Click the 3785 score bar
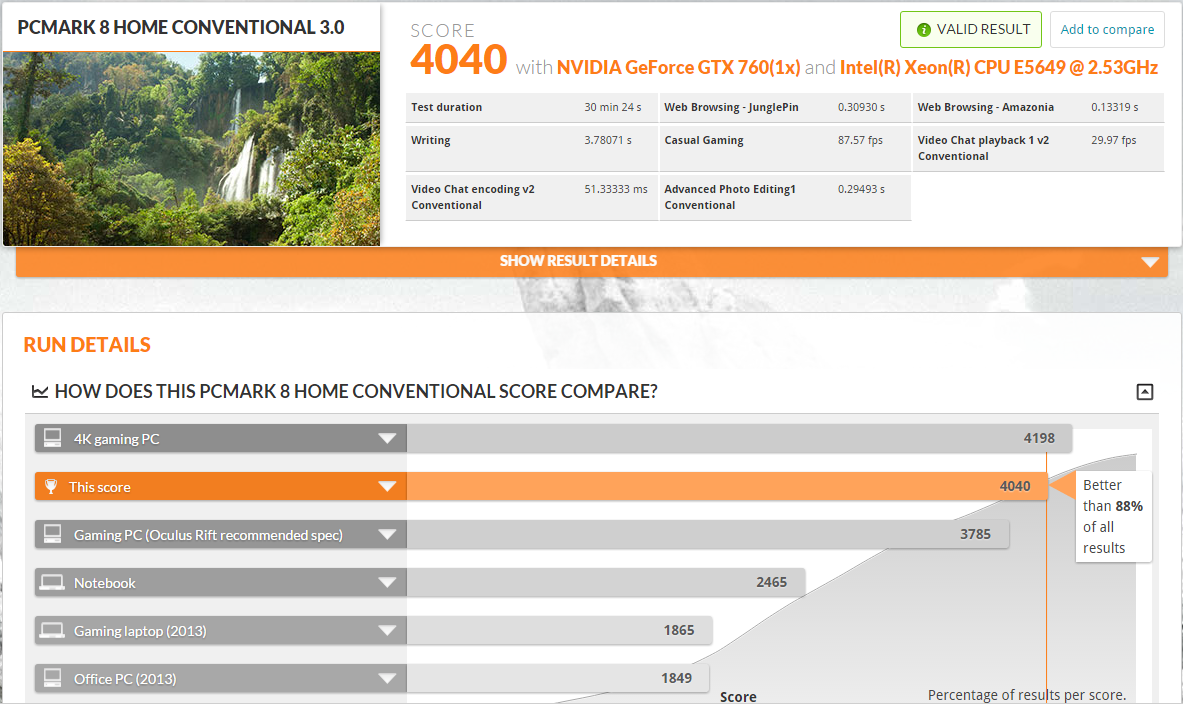This screenshot has height=704, width=1183. 708,534
